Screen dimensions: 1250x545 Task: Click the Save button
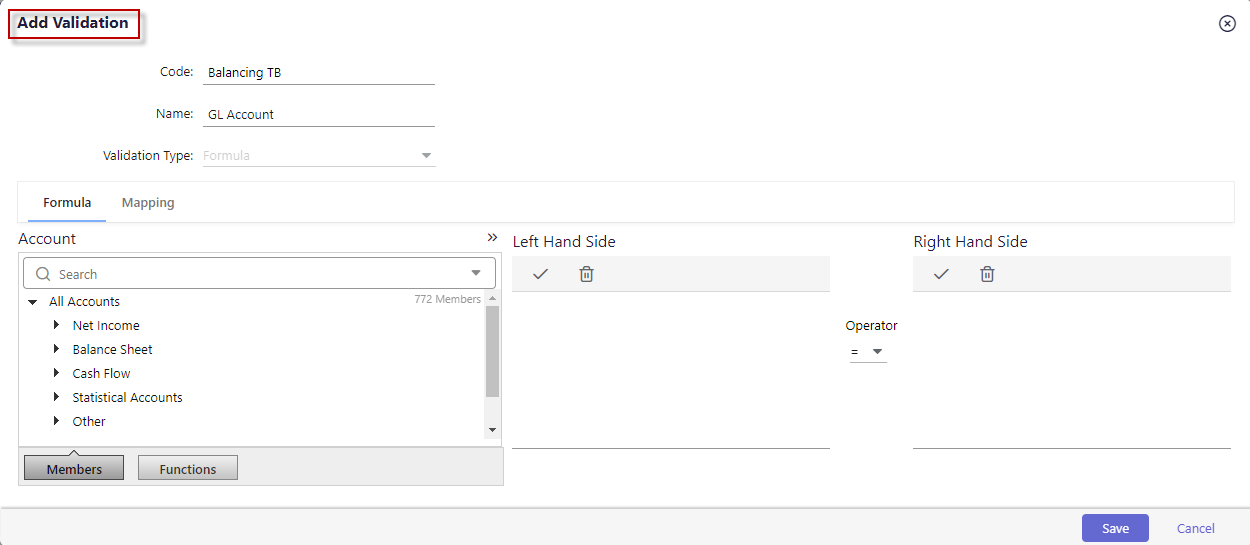1115,528
